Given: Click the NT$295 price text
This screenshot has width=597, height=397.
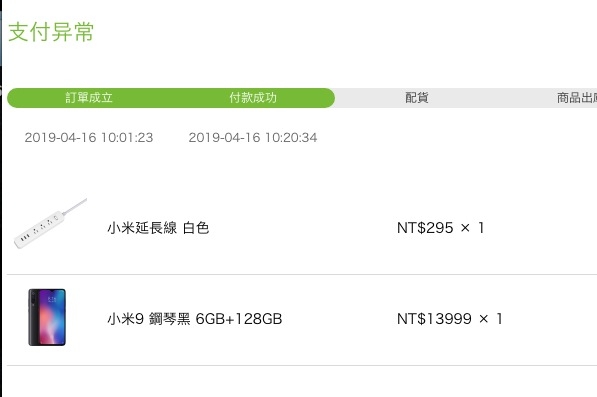Looking at the screenshot, I should pyautogui.click(x=425, y=228).
